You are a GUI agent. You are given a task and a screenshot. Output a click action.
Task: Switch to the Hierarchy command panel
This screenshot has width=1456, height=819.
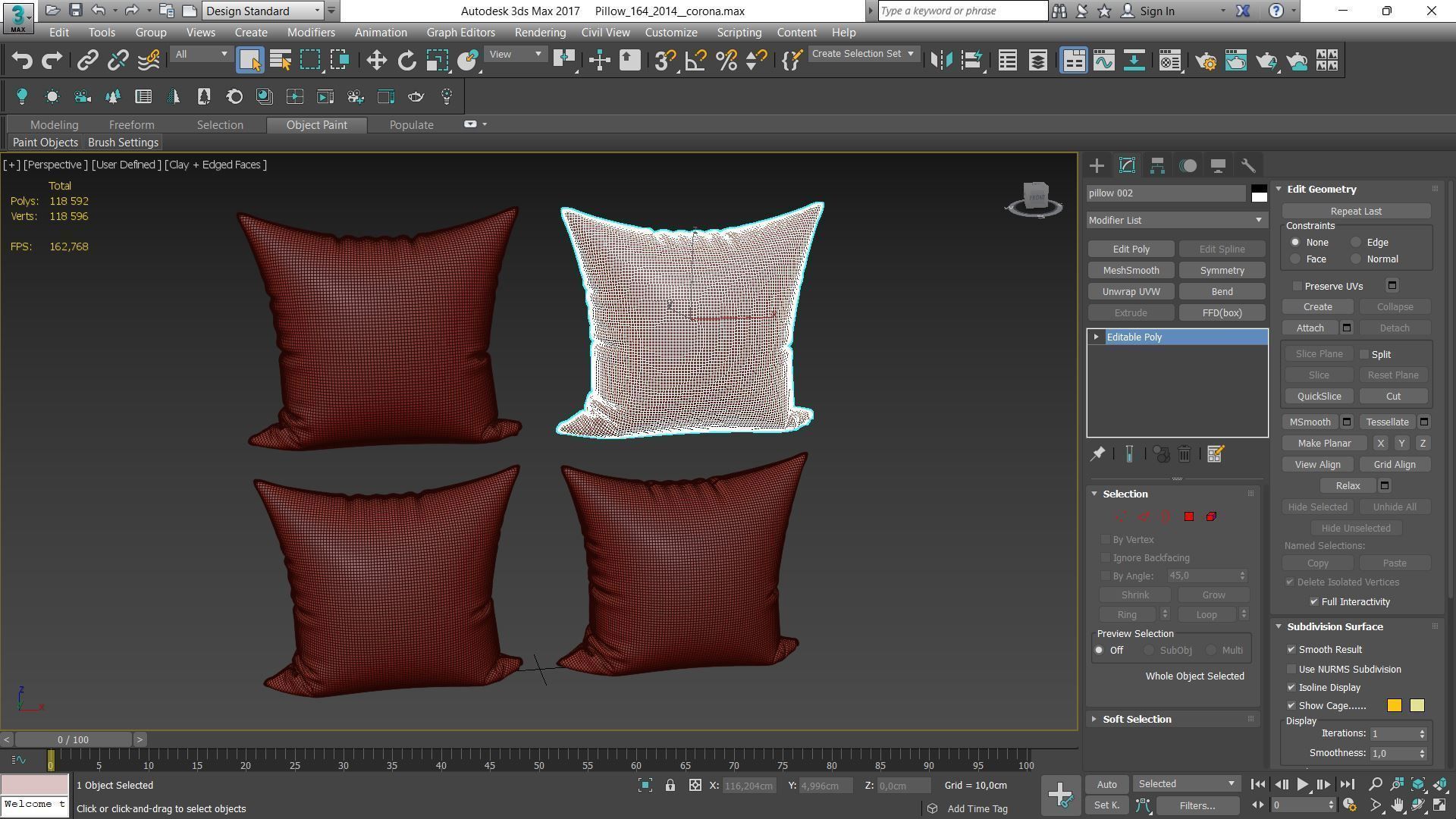(1157, 165)
